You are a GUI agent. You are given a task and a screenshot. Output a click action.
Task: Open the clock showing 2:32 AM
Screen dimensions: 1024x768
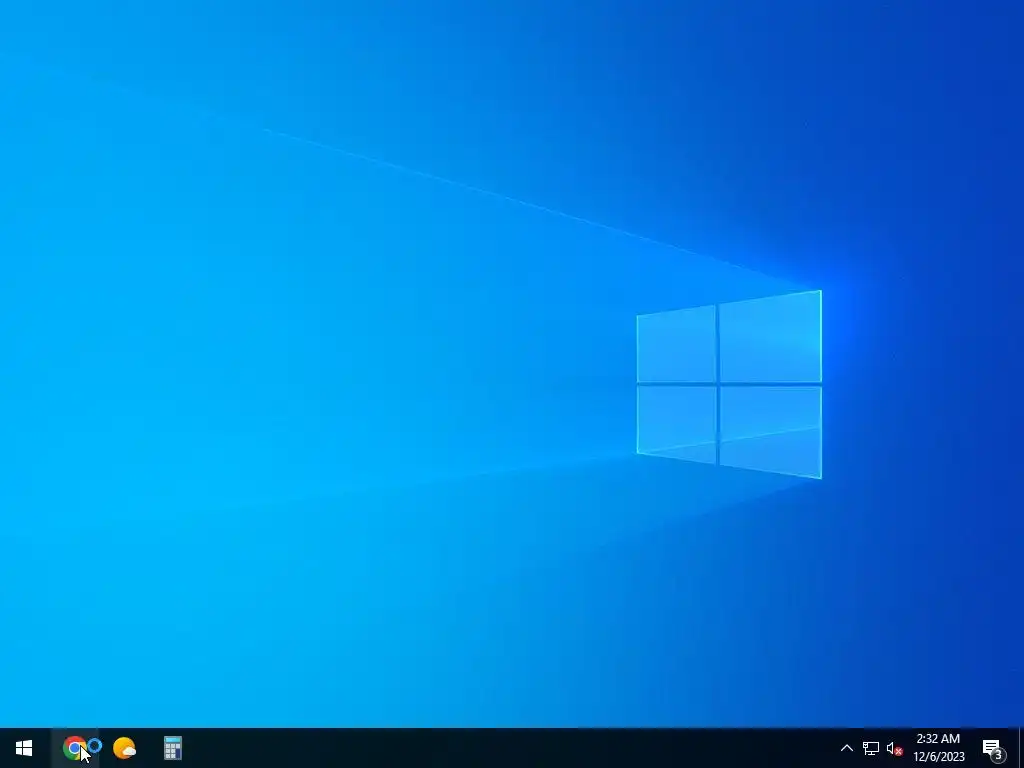click(x=938, y=748)
